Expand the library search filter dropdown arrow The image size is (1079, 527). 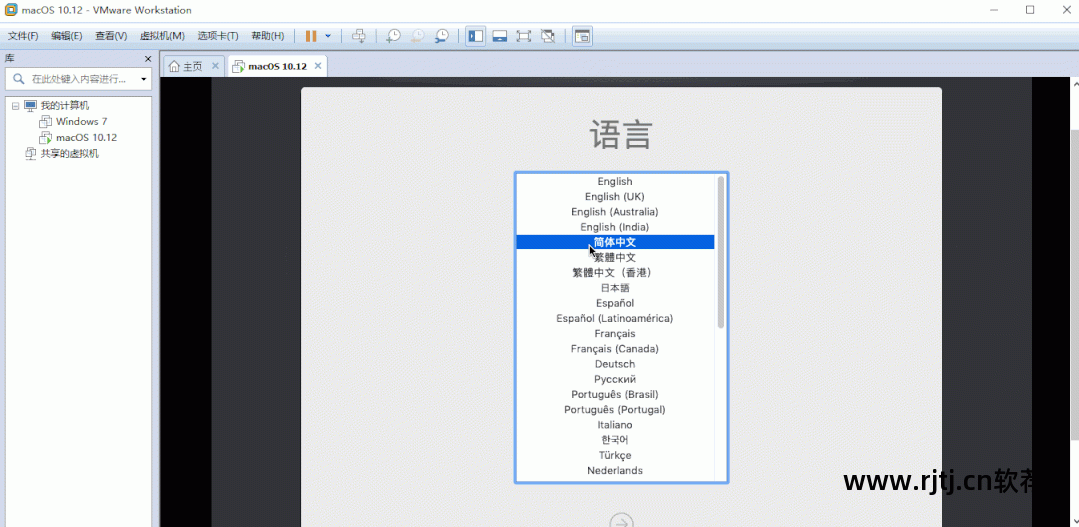coord(143,79)
